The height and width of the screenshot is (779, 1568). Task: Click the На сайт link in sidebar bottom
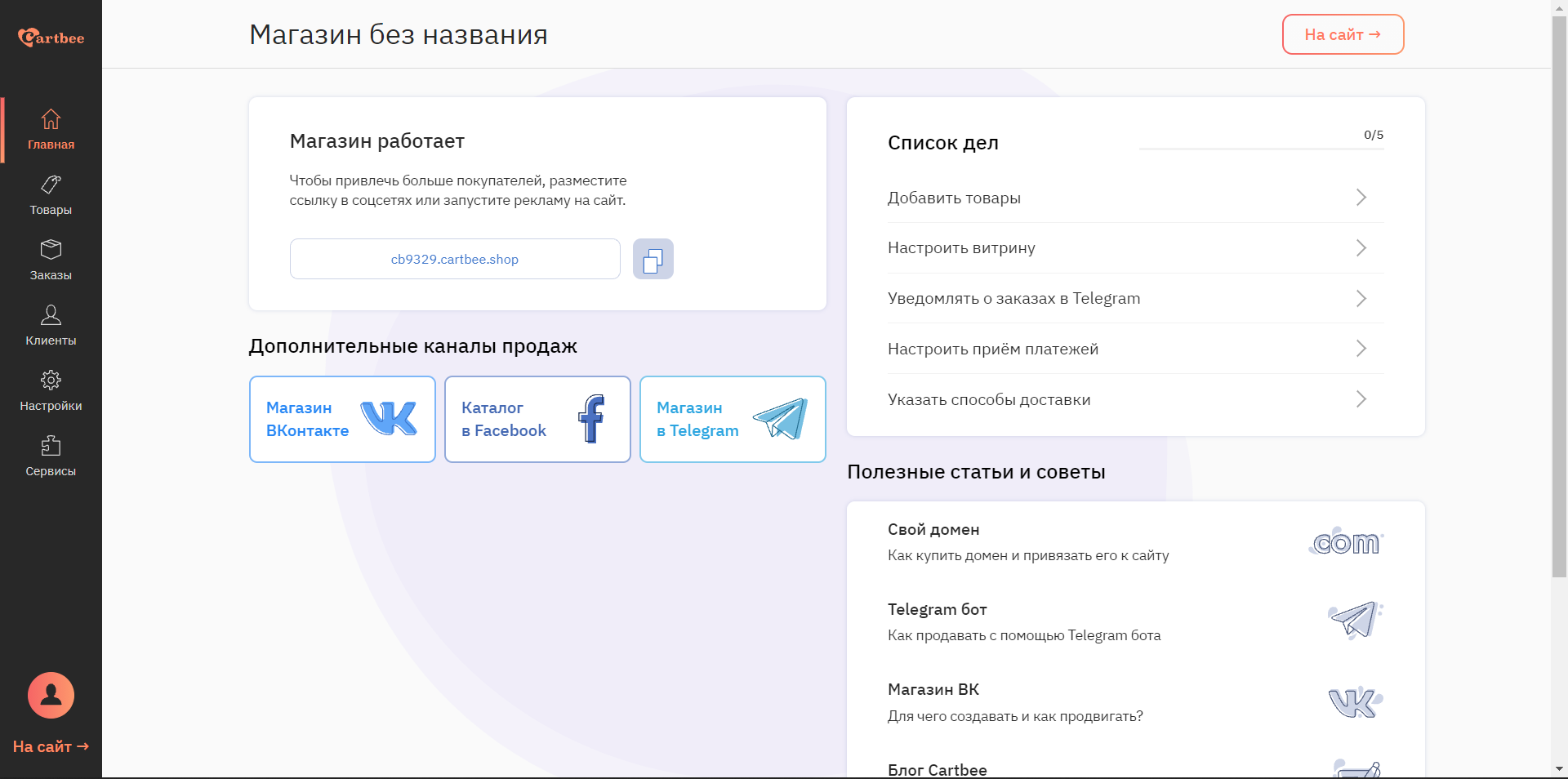pos(51,746)
